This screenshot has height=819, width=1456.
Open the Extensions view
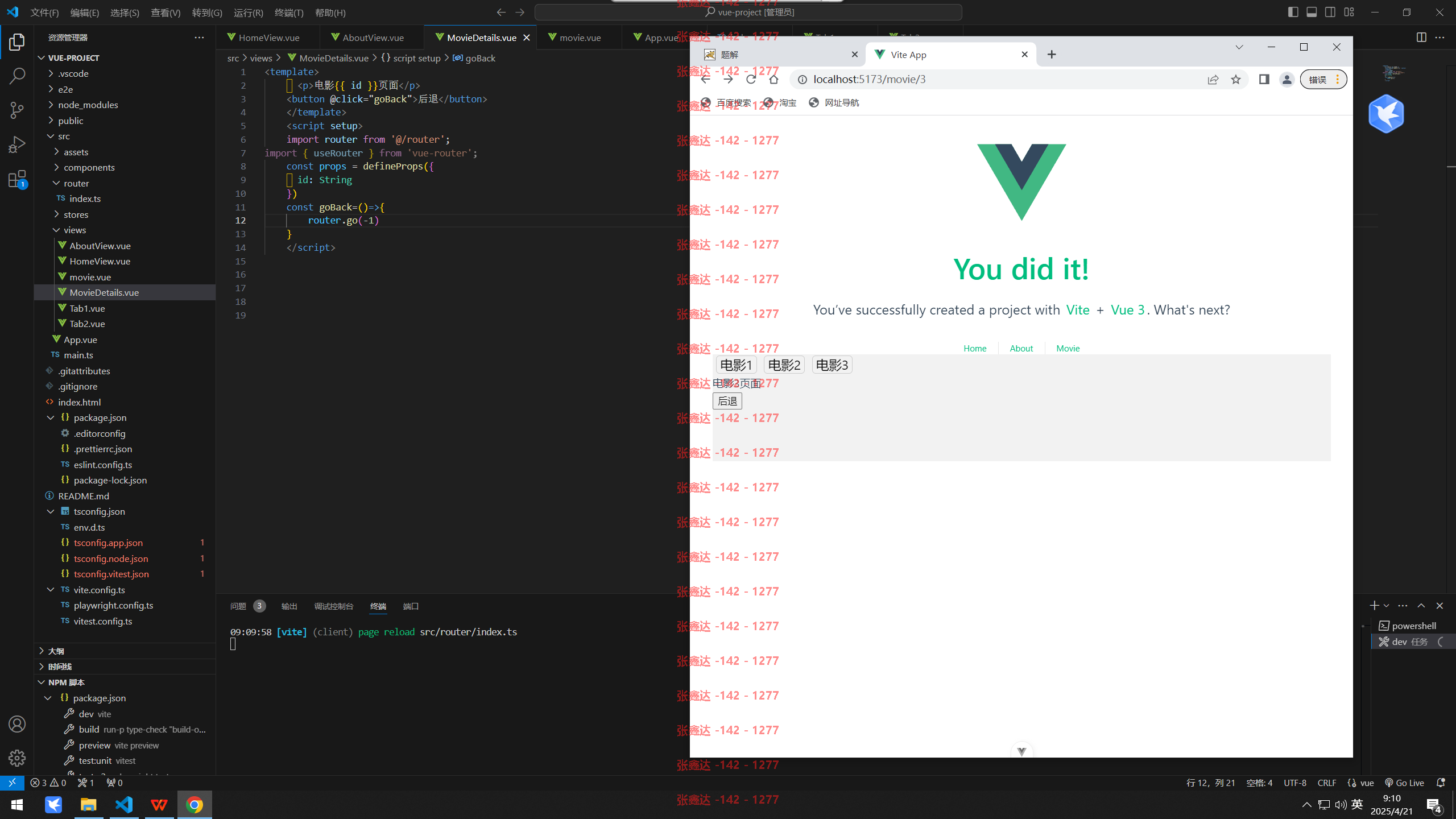[17, 179]
